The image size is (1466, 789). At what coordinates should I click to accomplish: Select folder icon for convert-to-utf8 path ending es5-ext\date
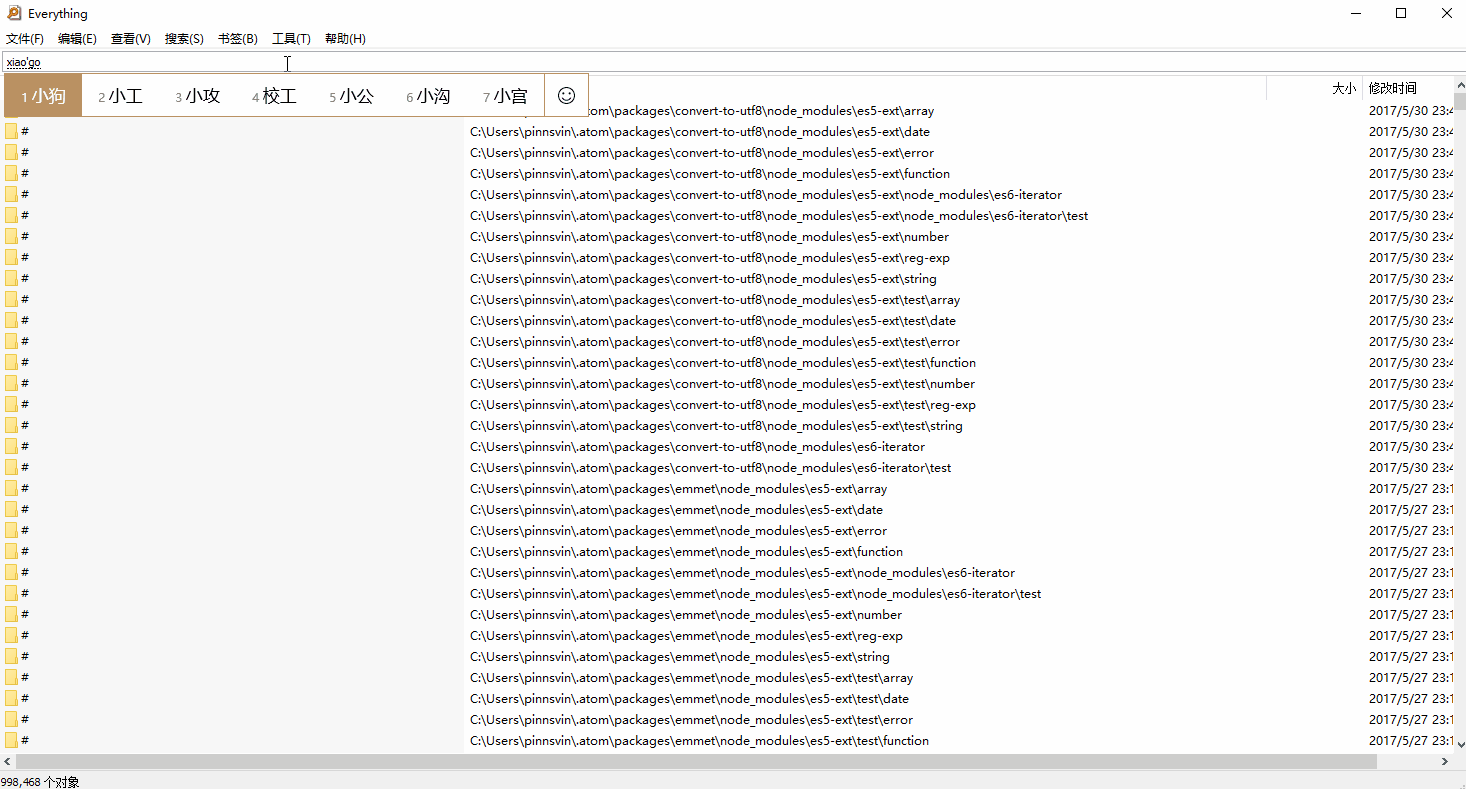click(x=11, y=132)
